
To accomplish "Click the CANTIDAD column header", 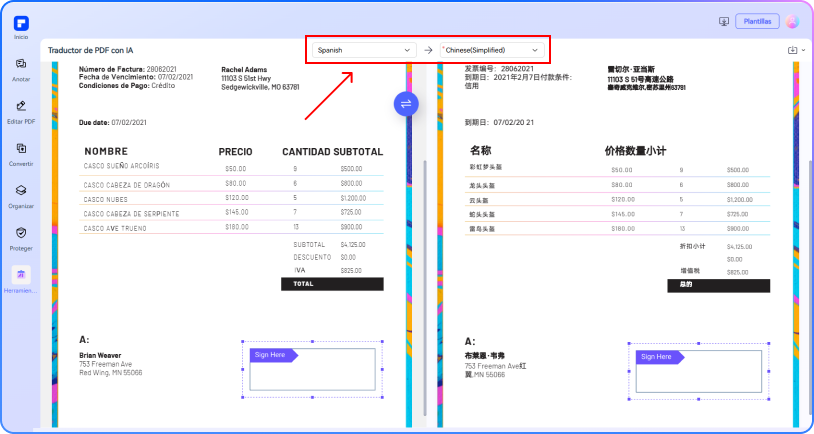I will (x=306, y=152).
